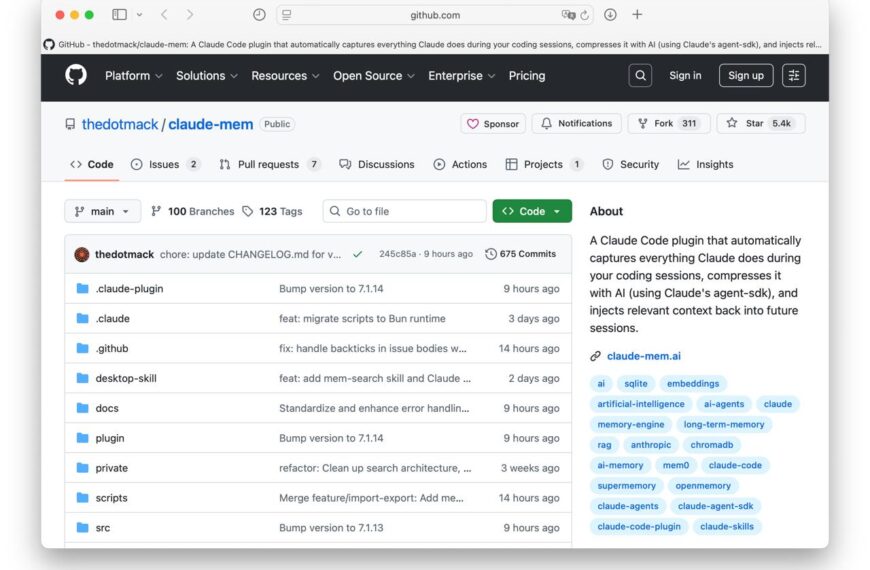Click thedotmack avatar in commit row

coord(82,254)
